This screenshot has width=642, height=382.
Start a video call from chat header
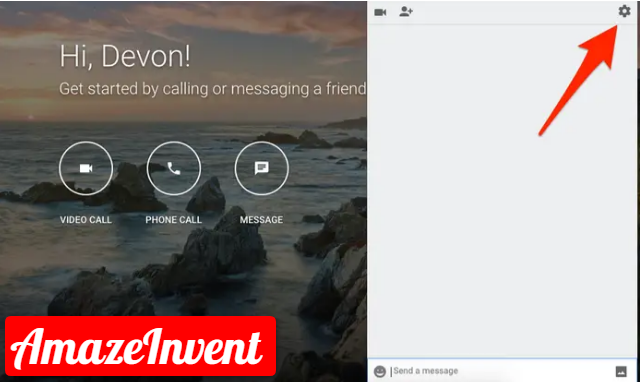(x=380, y=12)
